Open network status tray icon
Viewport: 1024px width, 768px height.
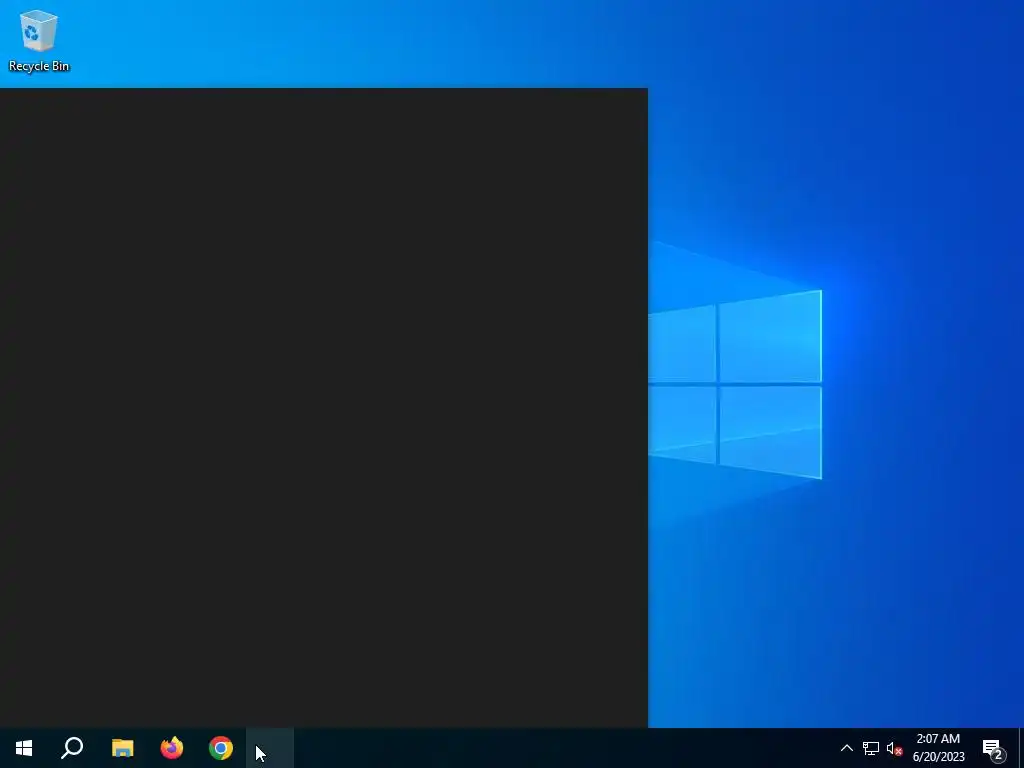point(871,748)
